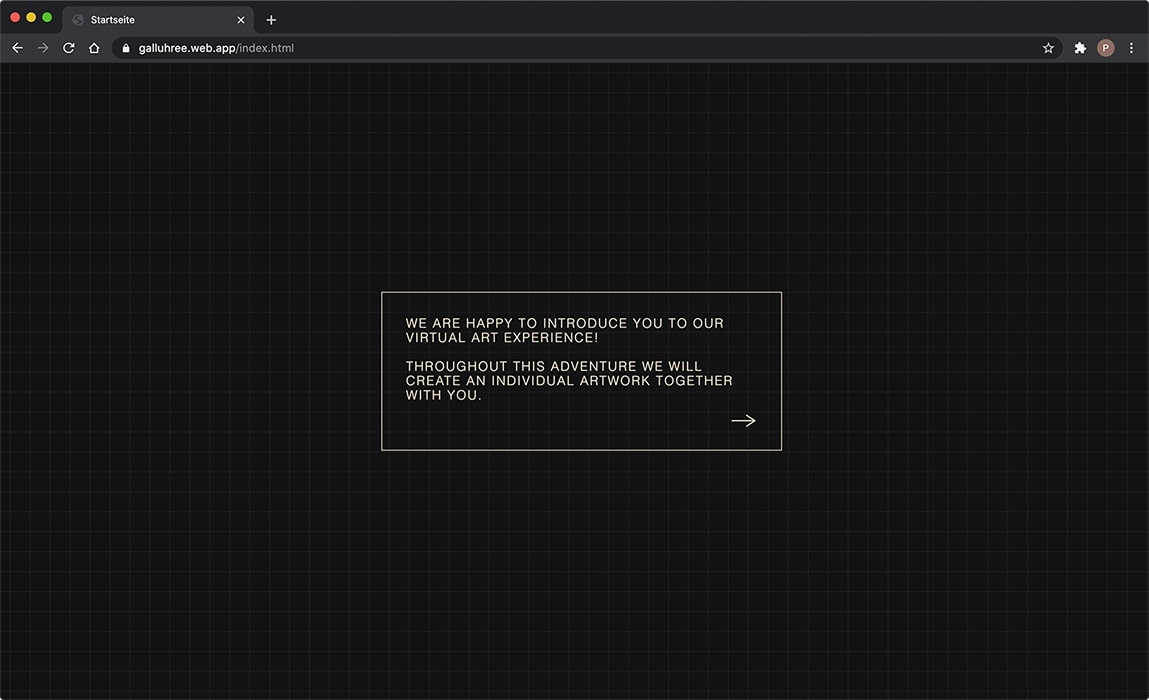
Task: Open the Chrome three-dot menu
Action: click(1131, 48)
